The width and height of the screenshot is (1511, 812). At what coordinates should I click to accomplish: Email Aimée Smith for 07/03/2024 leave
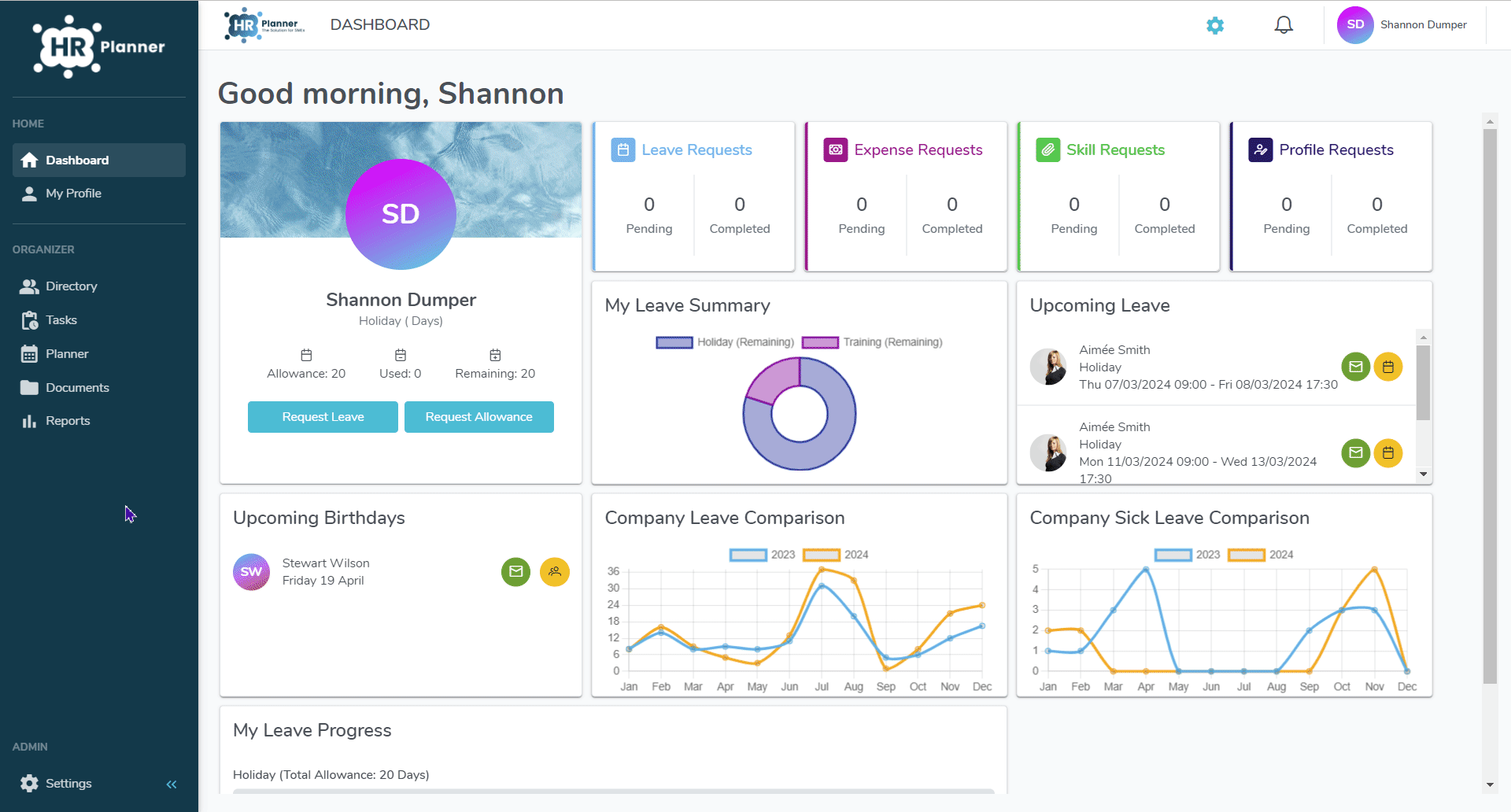(1356, 367)
